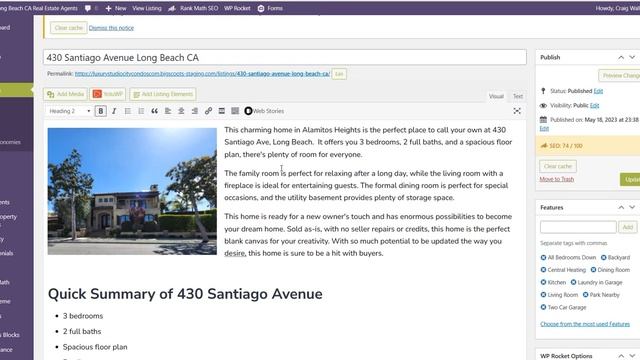
Task: Open comments icon in admin bar
Action: click(x=88, y=8)
